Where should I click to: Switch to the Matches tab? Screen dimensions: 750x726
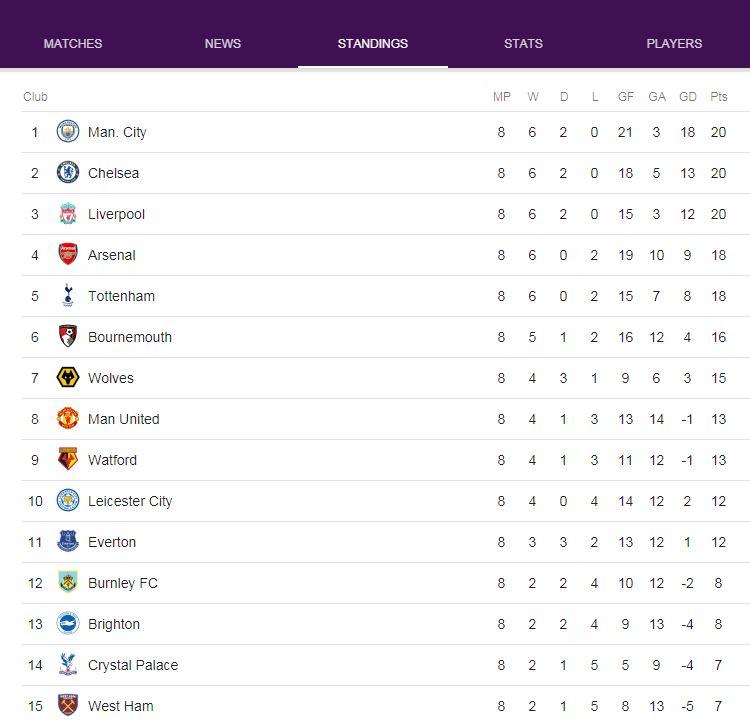click(73, 44)
